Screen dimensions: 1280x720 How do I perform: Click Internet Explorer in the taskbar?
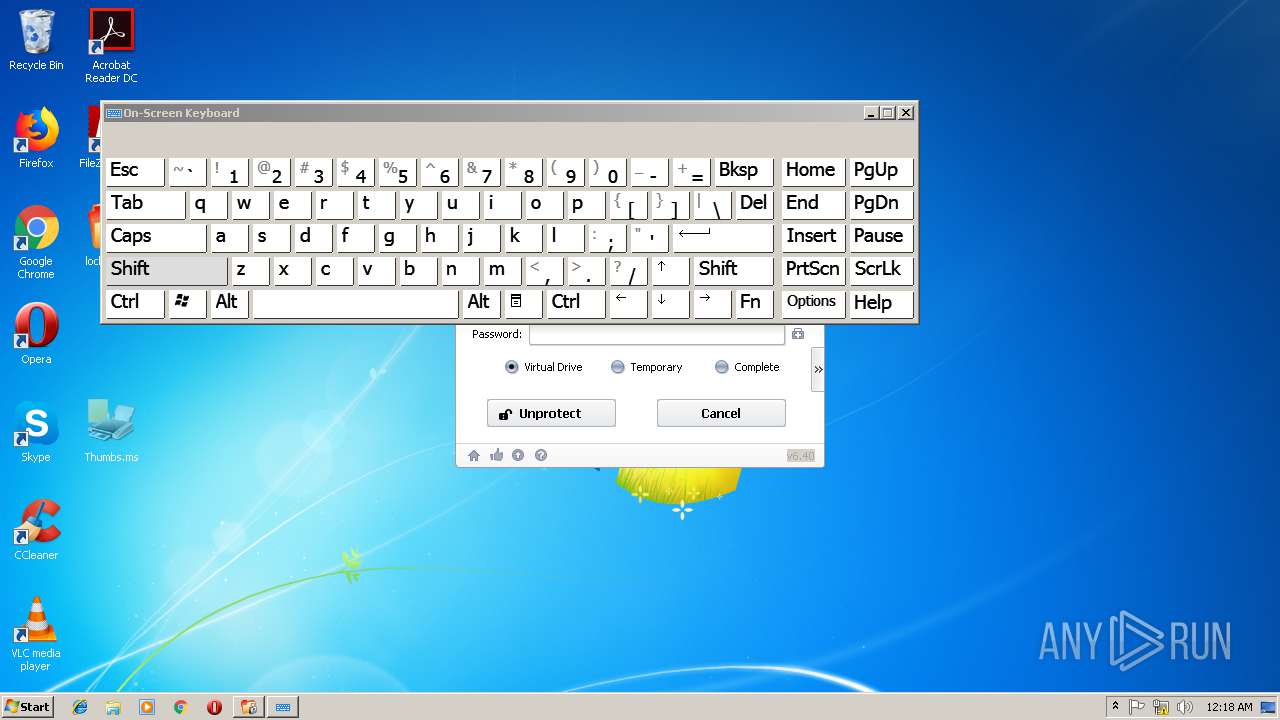click(80, 707)
